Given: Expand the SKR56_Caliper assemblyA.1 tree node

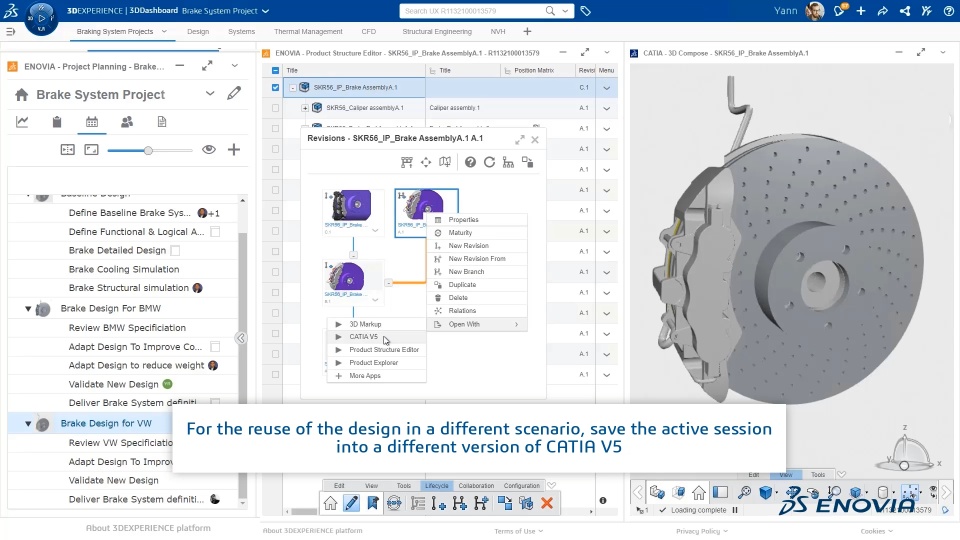Looking at the screenshot, I should pos(305,108).
